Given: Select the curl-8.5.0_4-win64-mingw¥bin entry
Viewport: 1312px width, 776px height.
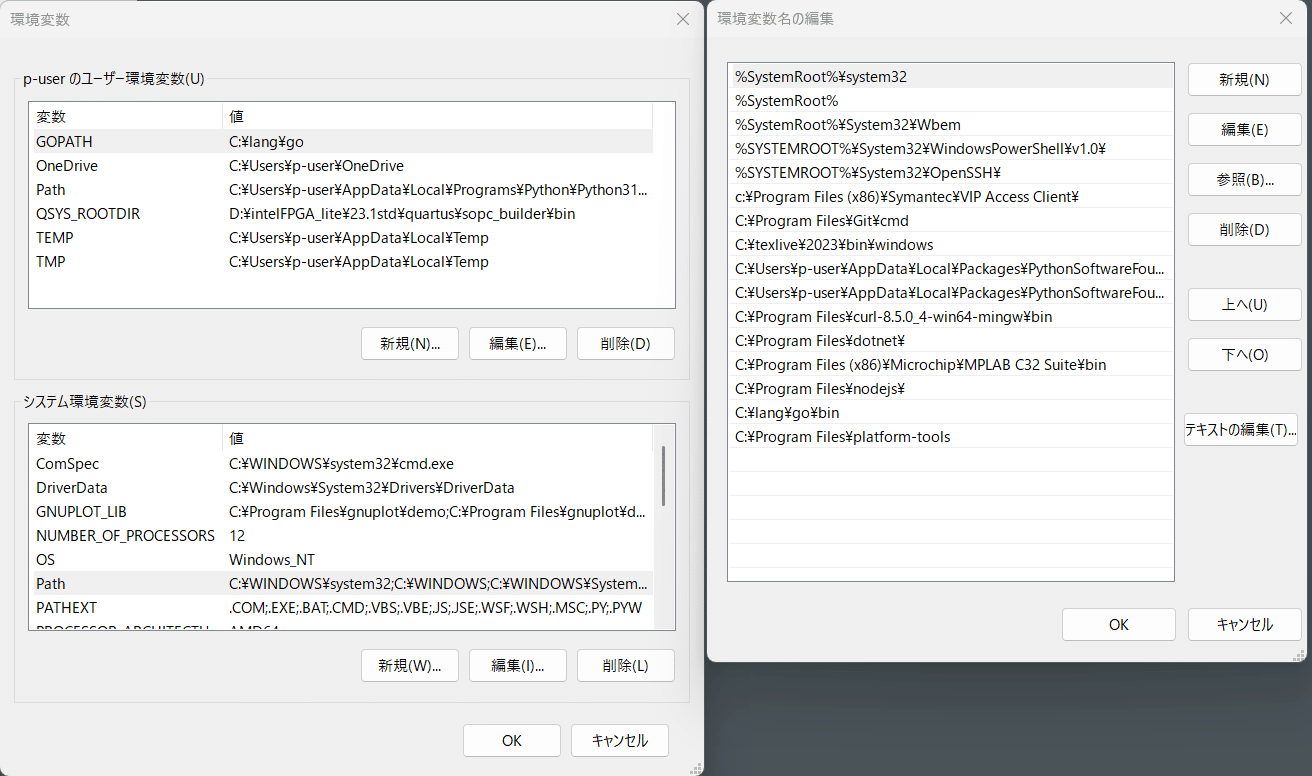Looking at the screenshot, I should click(x=950, y=316).
